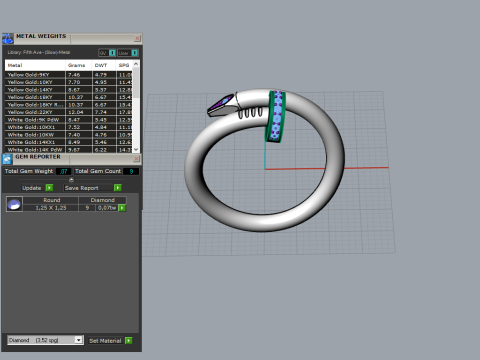Click the nail-head tip of the ring
The width and height of the screenshot is (480, 360).
[223, 105]
